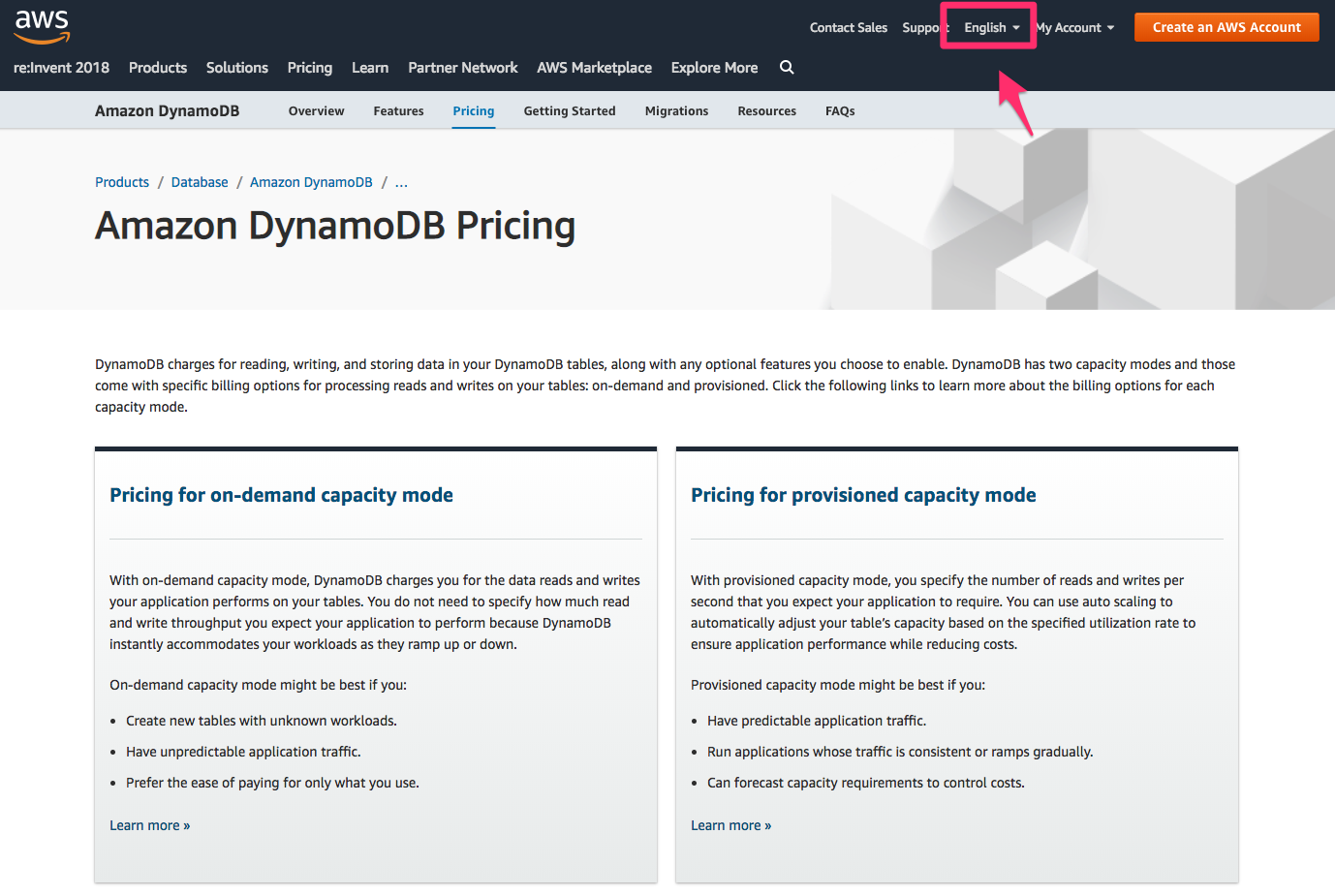Open the search magnifying glass
Screen dimensions: 1335x896
click(x=786, y=68)
